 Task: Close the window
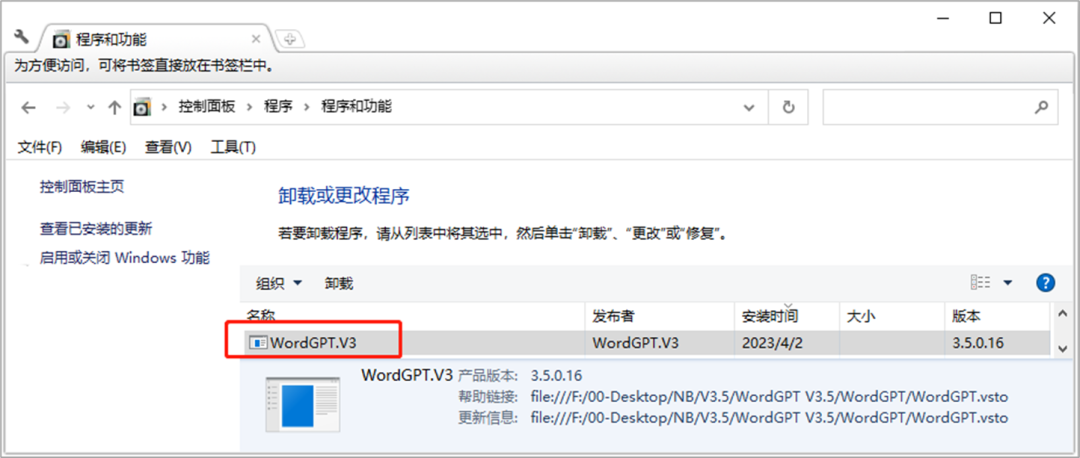click(x=1049, y=19)
